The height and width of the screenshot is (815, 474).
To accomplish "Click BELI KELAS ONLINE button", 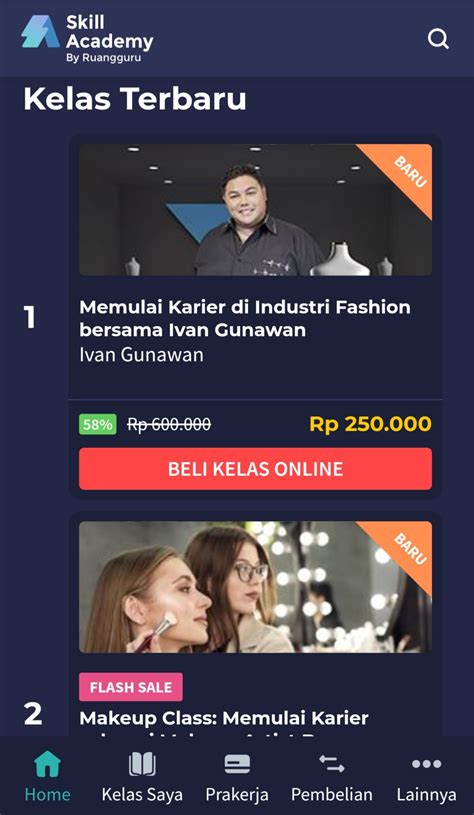I will [255, 469].
